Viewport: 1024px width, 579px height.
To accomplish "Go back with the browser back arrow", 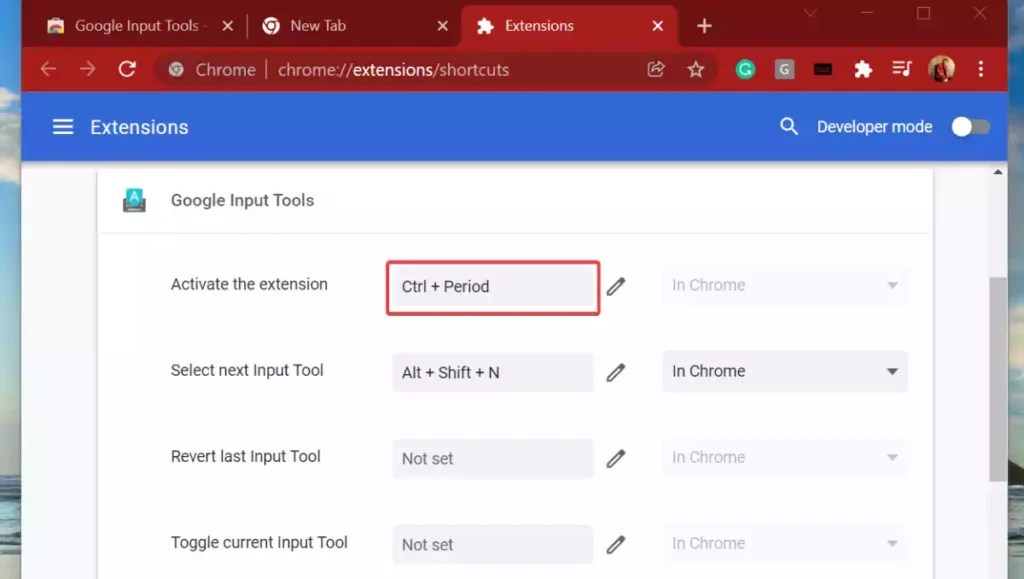I will (48, 69).
